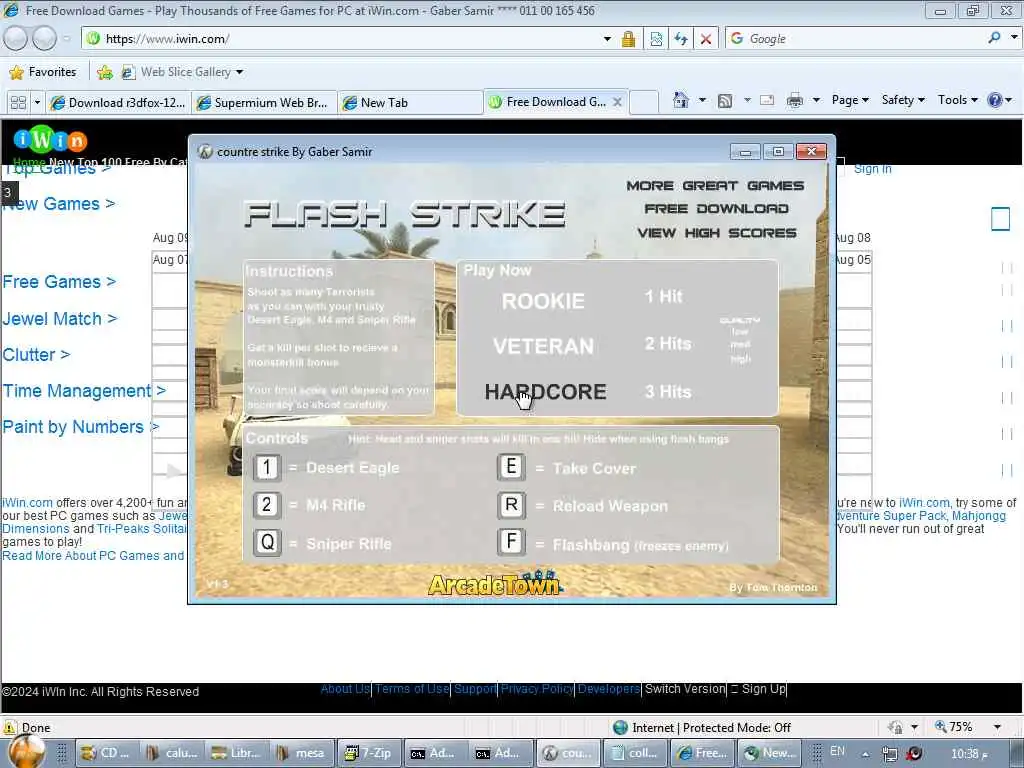Open the zoom level dropdown arrow
This screenshot has width=1024, height=768.
point(997,727)
